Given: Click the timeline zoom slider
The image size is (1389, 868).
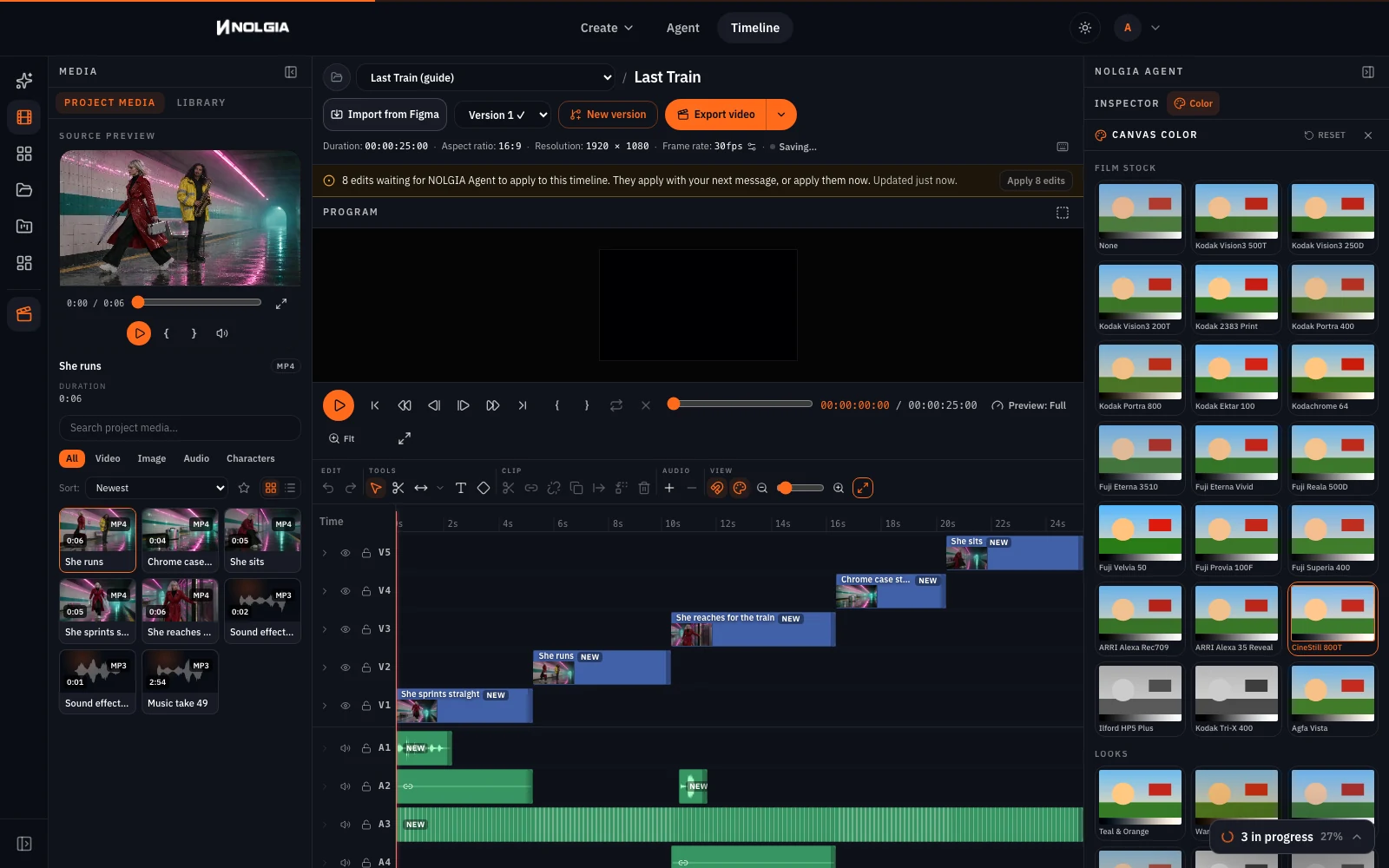Looking at the screenshot, I should (x=800, y=488).
